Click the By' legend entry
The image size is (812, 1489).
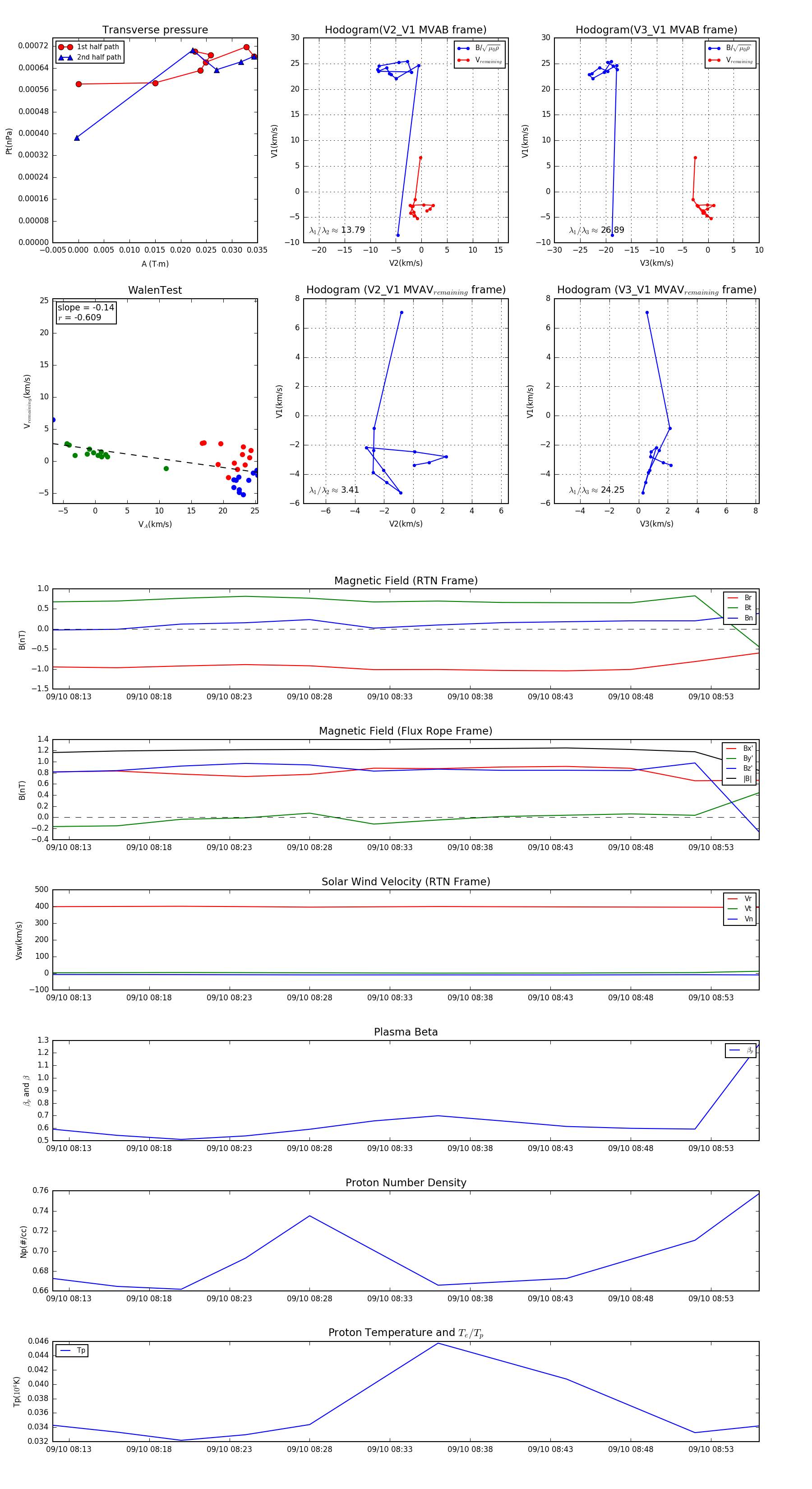point(739,758)
